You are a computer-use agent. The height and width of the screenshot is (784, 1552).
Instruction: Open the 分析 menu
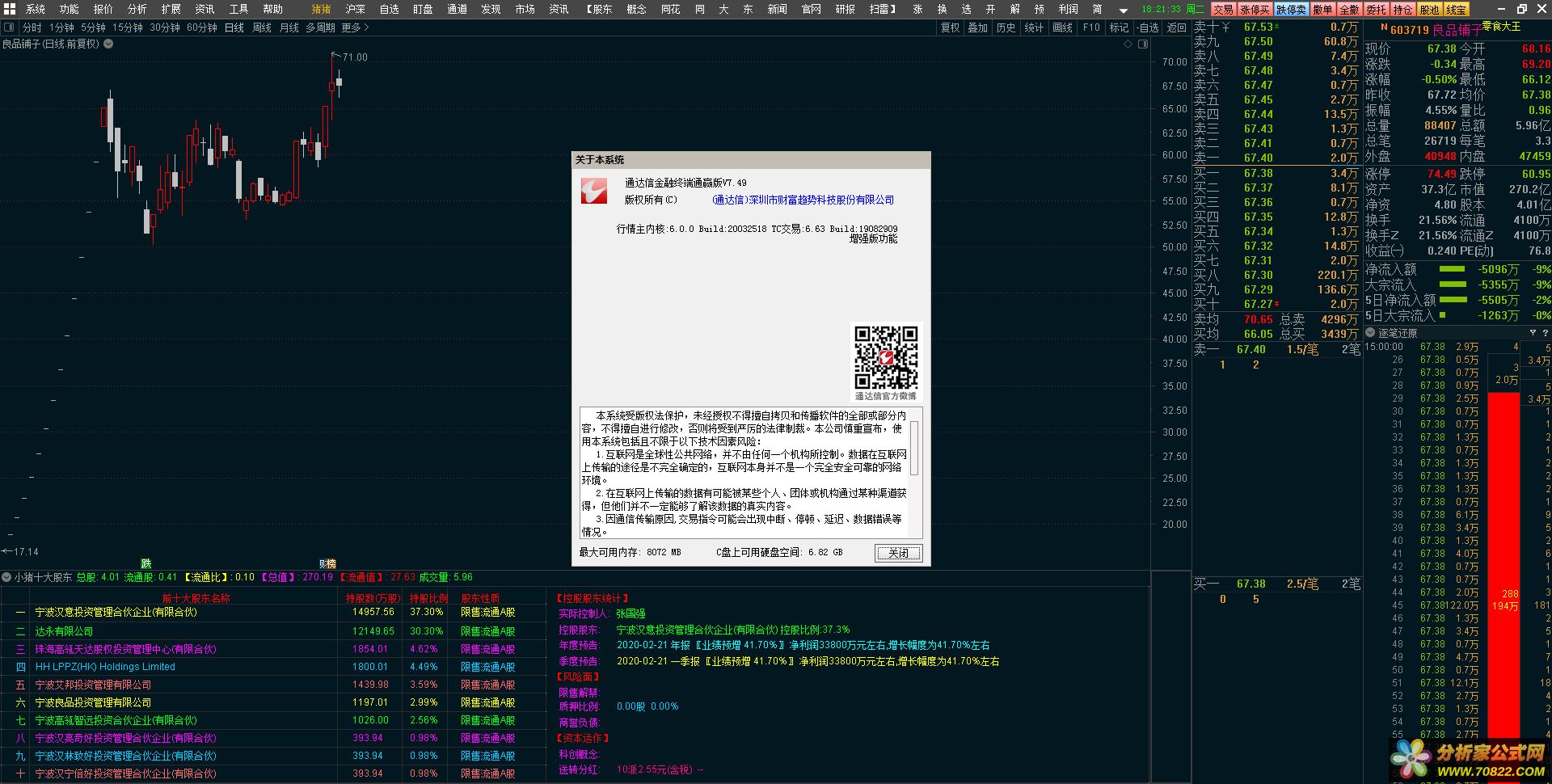(x=137, y=9)
